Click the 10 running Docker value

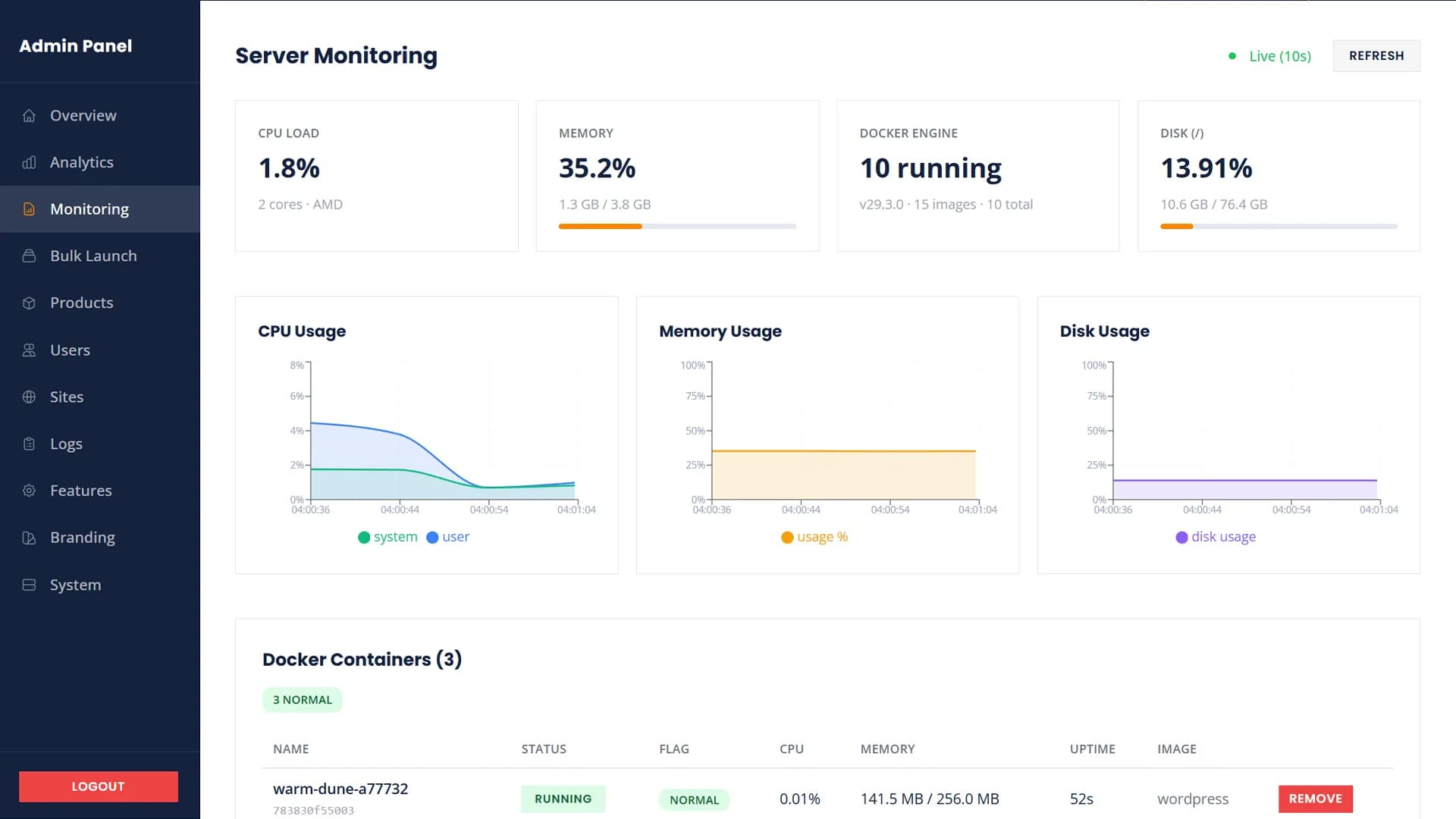point(930,168)
